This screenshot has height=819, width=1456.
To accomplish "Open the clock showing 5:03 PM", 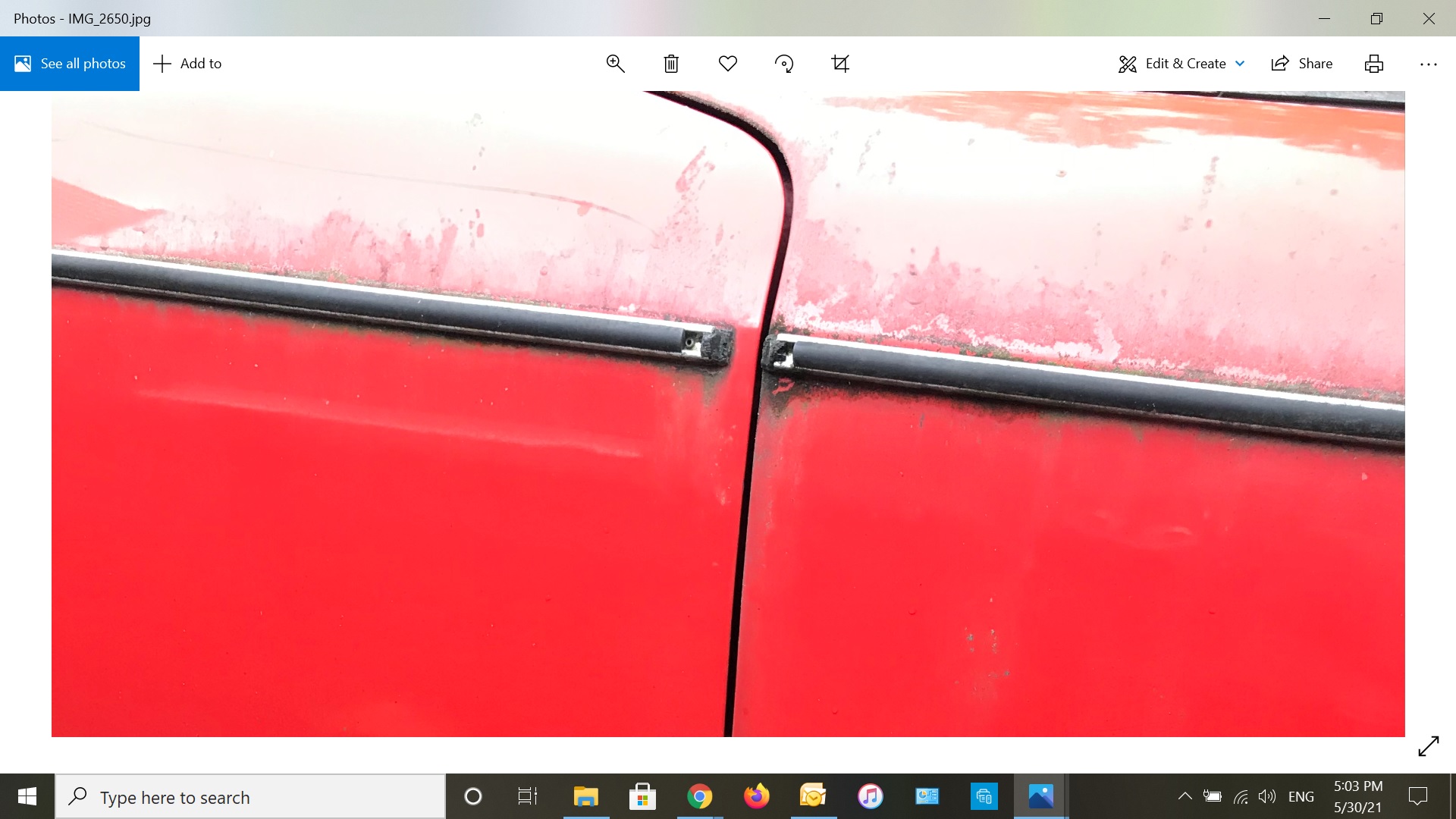I will [1358, 796].
